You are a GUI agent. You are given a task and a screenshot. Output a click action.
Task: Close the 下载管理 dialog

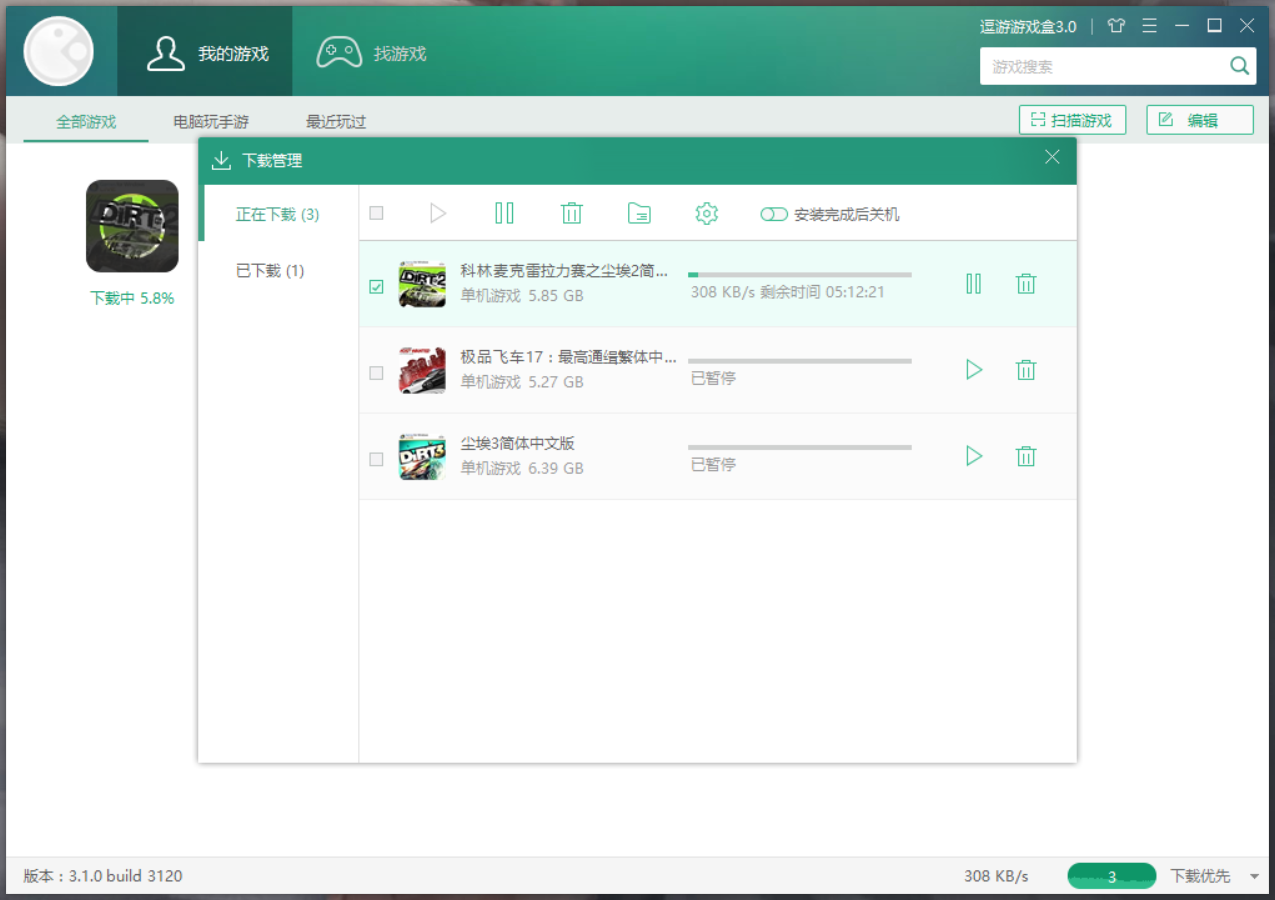pos(1052,157)
